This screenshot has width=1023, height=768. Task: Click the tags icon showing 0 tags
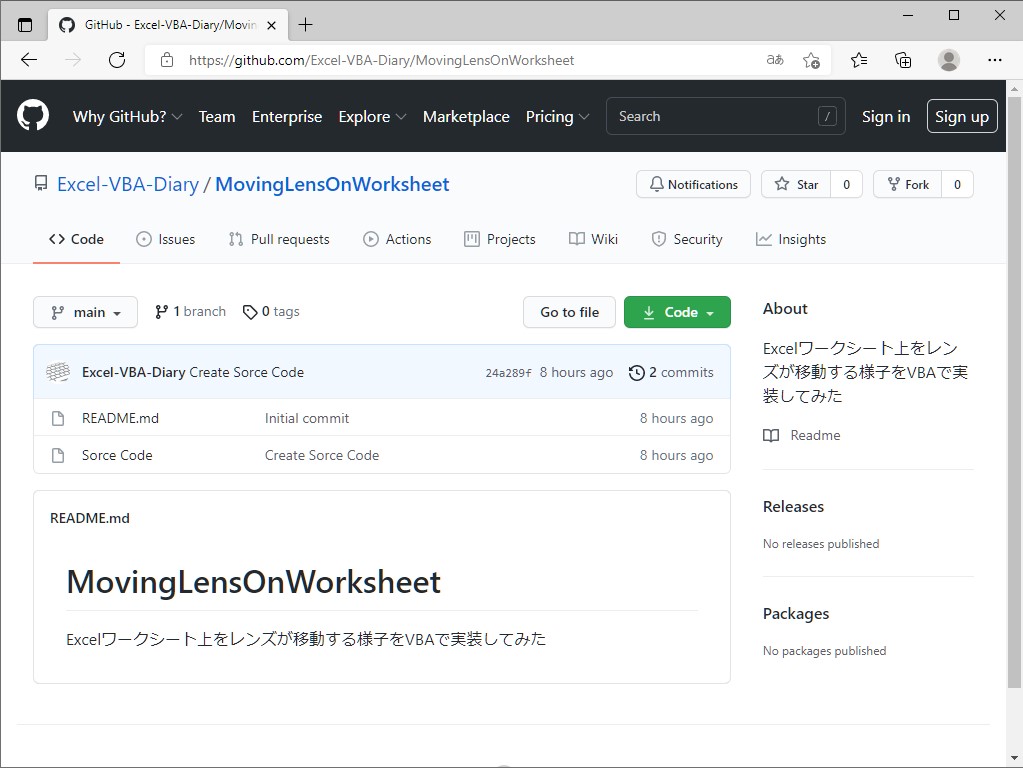pyautogui.click(x=249, y=311)
